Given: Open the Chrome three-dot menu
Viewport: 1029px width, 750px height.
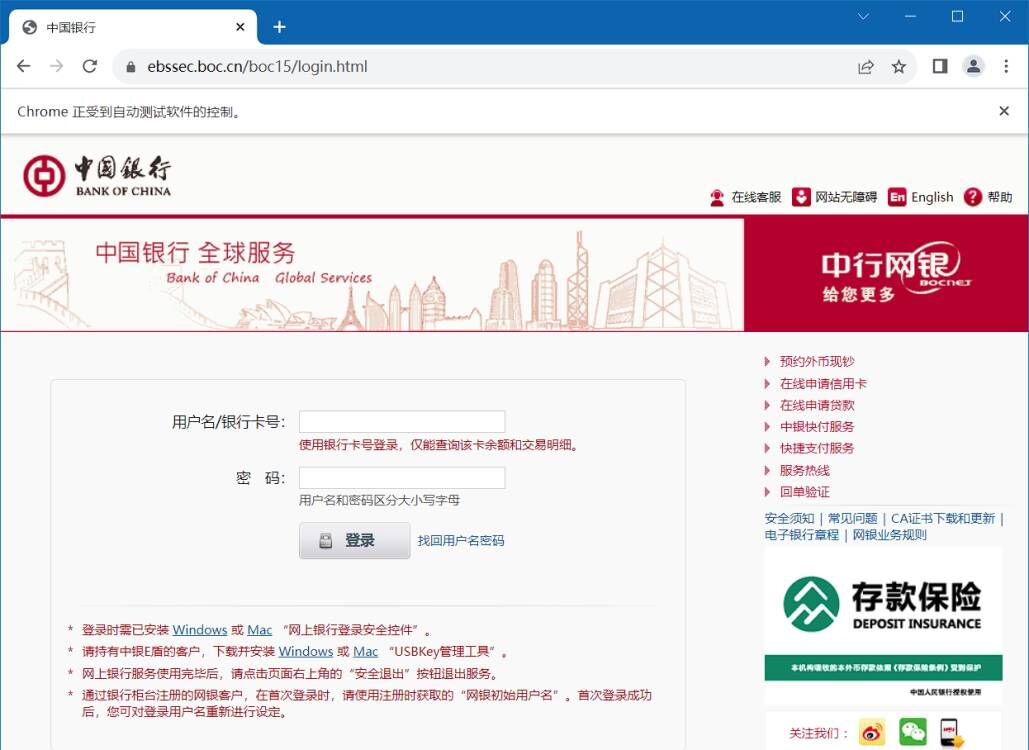Looking at the screenshot, I should click(1006, 66).
